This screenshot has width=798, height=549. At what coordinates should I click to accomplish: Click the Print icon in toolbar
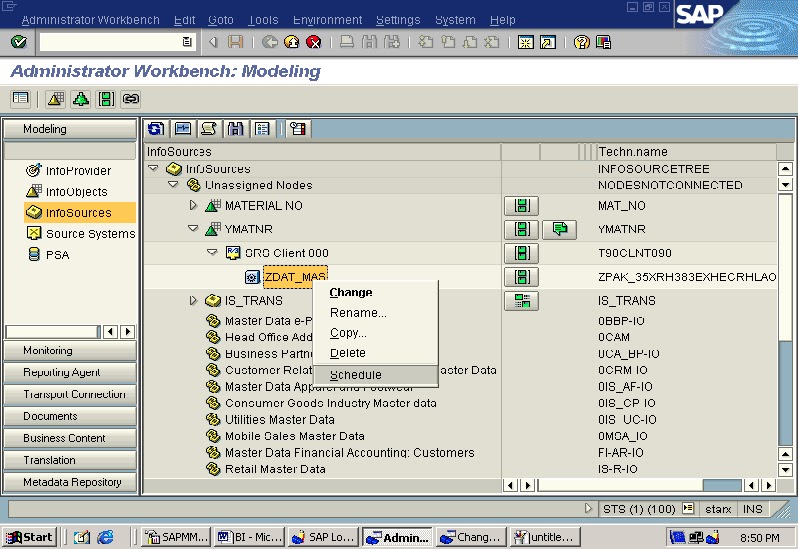click(x=347, y=42)
